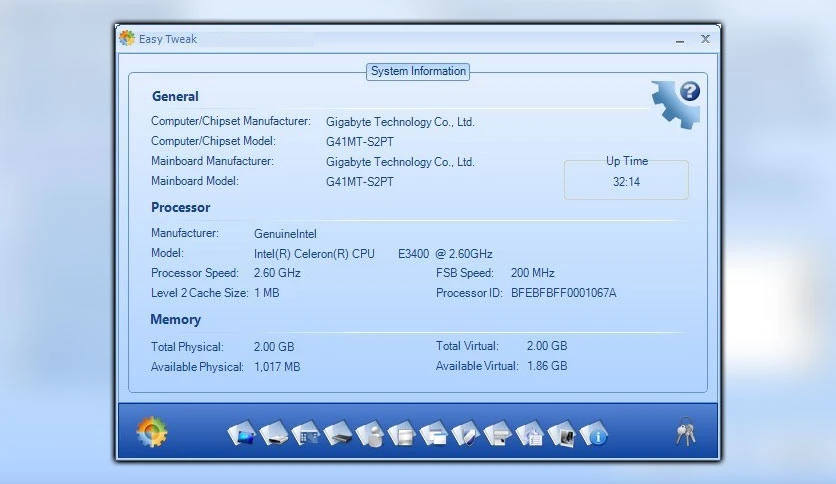Viewport: 836px width, 484px height.
Task: Open the security shield tweak icon
Action: point(466,433)
